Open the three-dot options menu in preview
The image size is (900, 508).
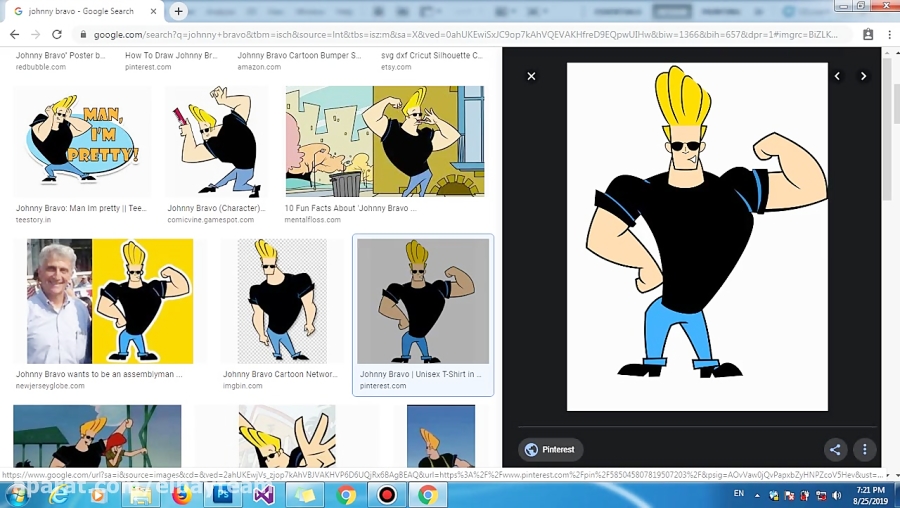coord(864,449)
